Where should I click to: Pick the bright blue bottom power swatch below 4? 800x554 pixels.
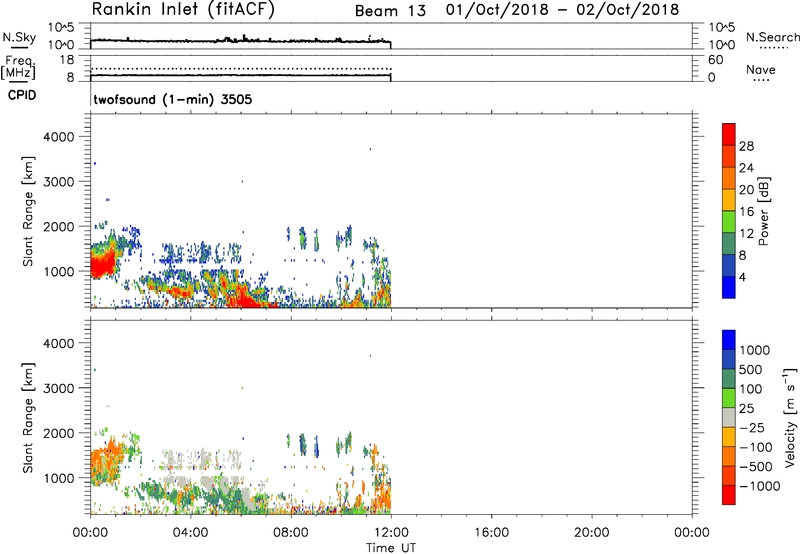point(729,287)
